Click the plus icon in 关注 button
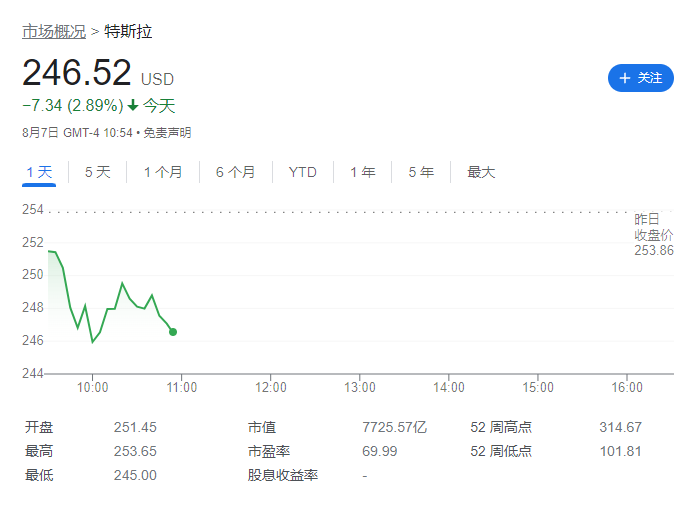 [x=625, y=78]
